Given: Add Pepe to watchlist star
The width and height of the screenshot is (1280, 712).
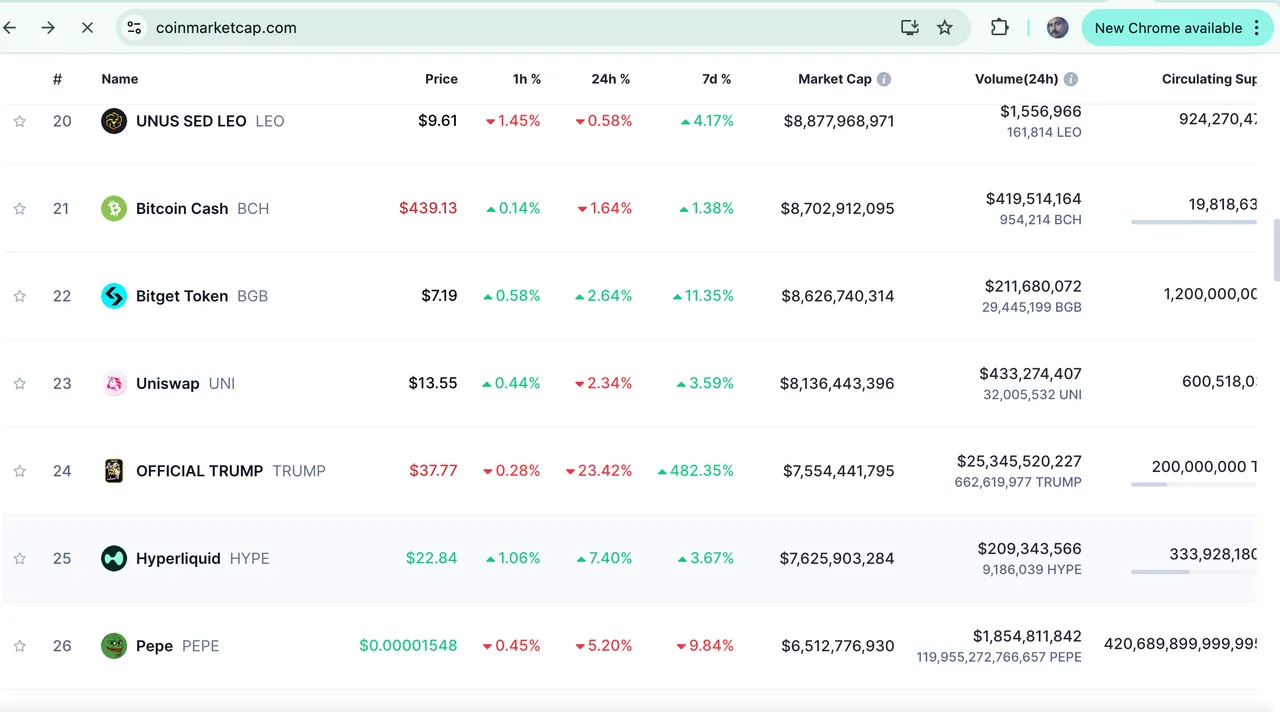Looking at the screenshot, I should point(19,646).
